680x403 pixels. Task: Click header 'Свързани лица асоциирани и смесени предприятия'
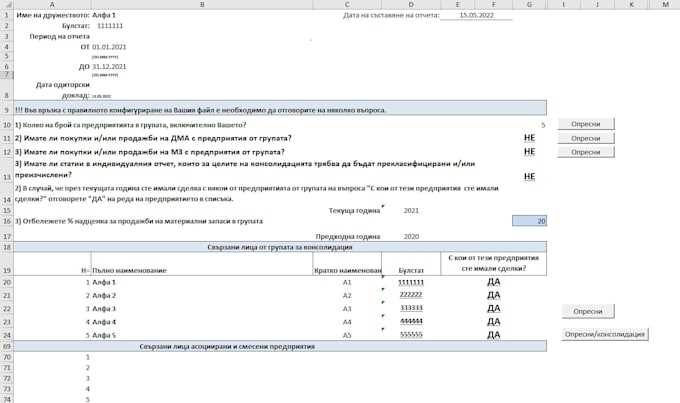click(227, 347)
